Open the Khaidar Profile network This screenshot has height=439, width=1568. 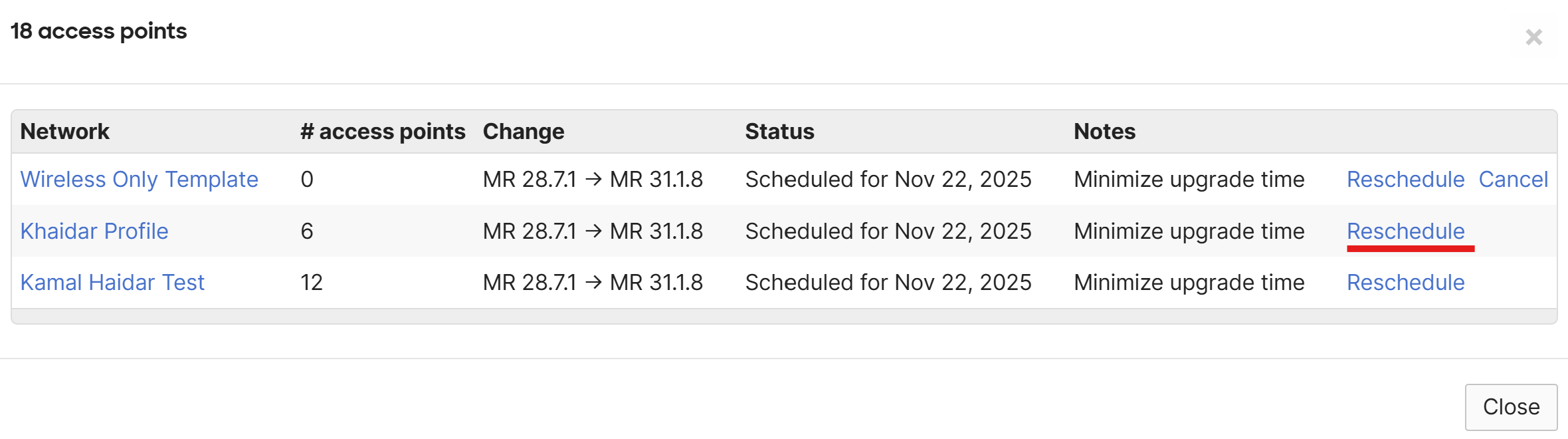[x=94, y=231]
